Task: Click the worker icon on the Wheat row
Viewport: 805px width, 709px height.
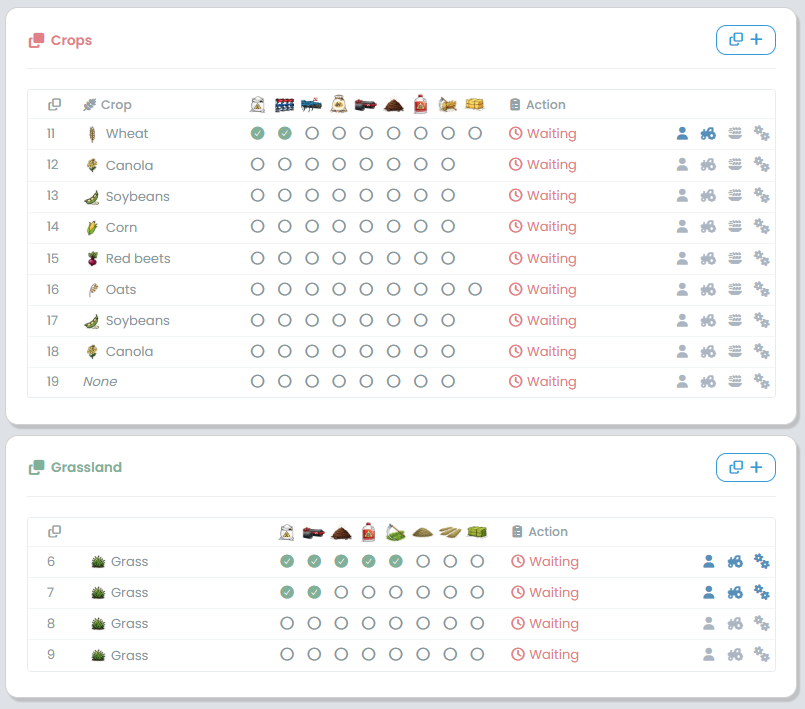Action: click(x=682, y=133)
